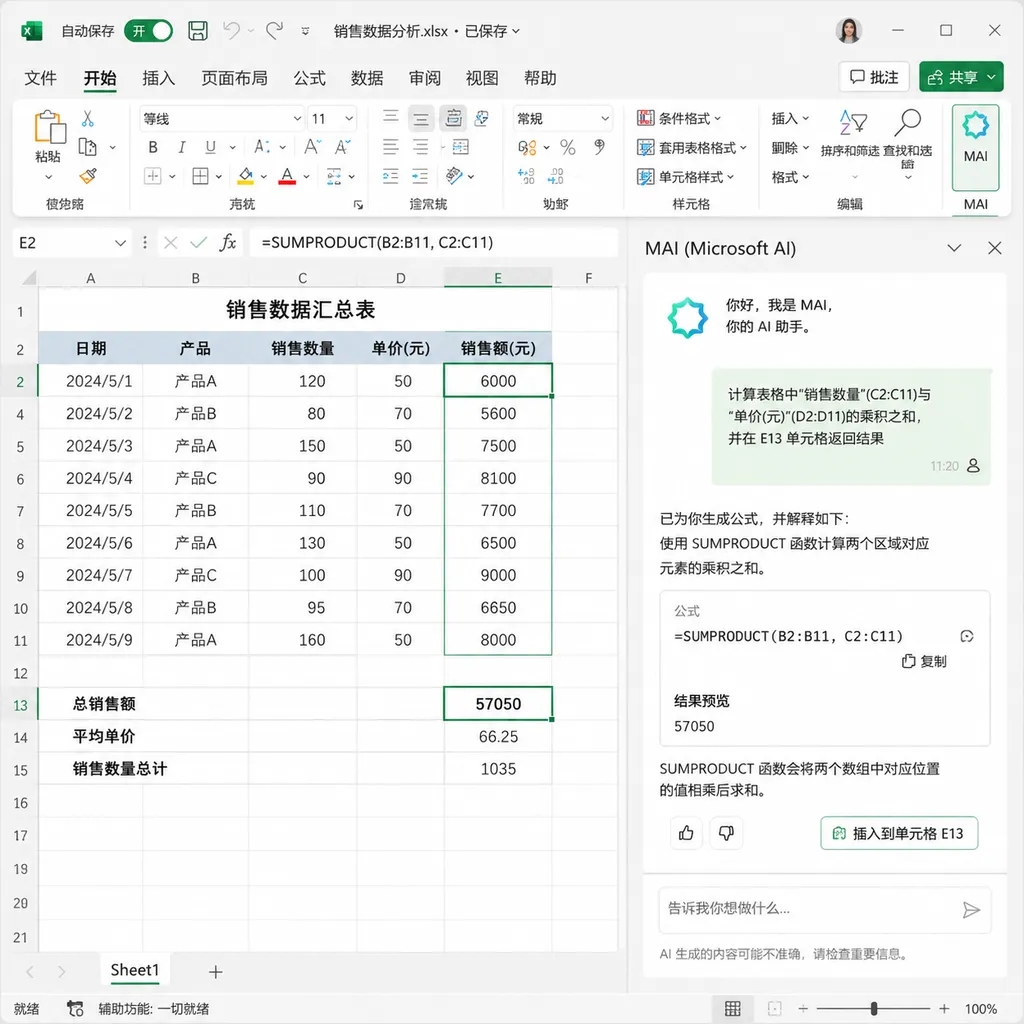Click the Comma Style icon
The width and height of the screenshot is (1024, 1024).
(x=599, y=147)
